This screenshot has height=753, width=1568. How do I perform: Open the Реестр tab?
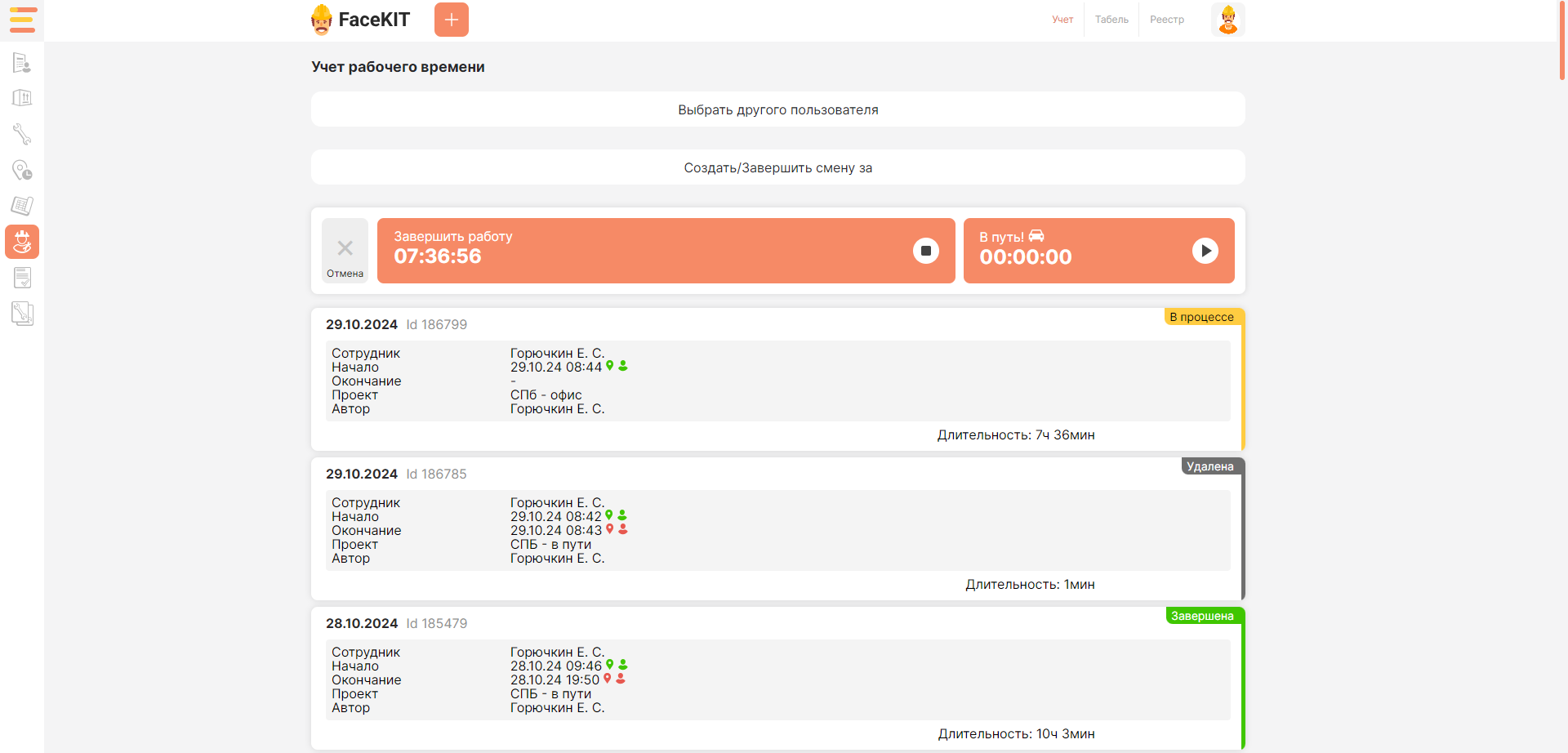pos(1166,20)
